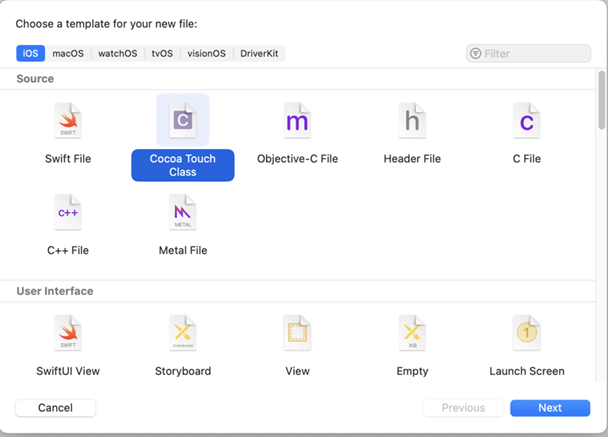The width and height of the screenshot is (608, 437).
Task: Select the SwiftUI View template icon
Action: (68, 333)
